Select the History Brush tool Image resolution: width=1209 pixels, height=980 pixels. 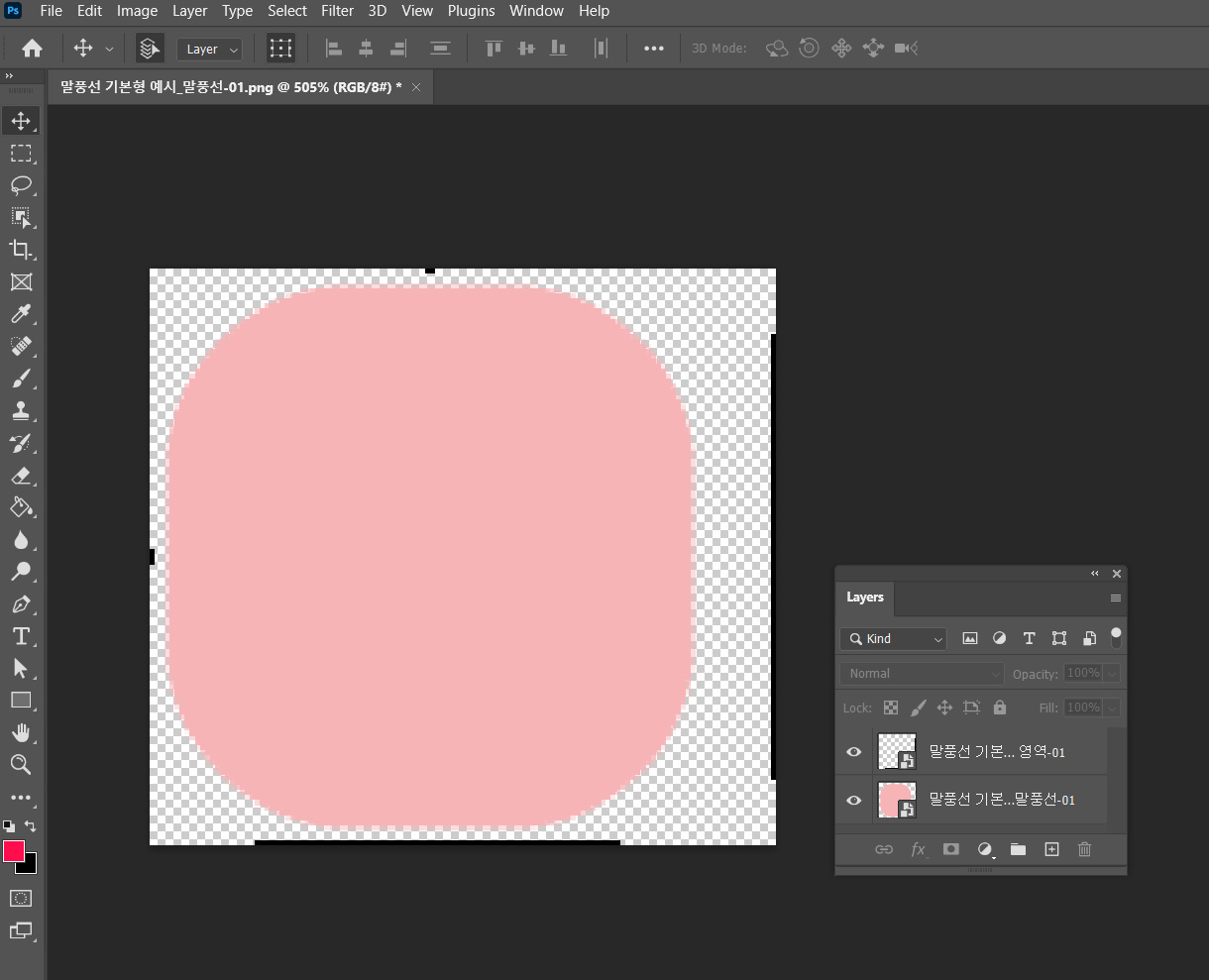[21, 443]
